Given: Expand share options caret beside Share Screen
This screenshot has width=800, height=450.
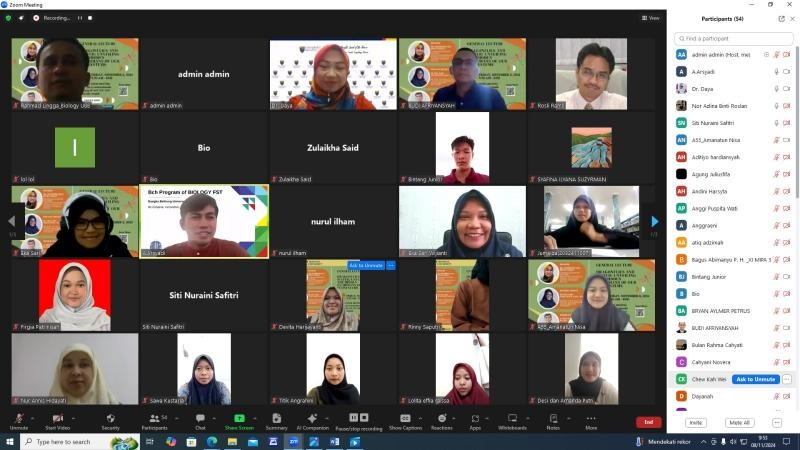Looking at the screenshot, I should [255, 418].
